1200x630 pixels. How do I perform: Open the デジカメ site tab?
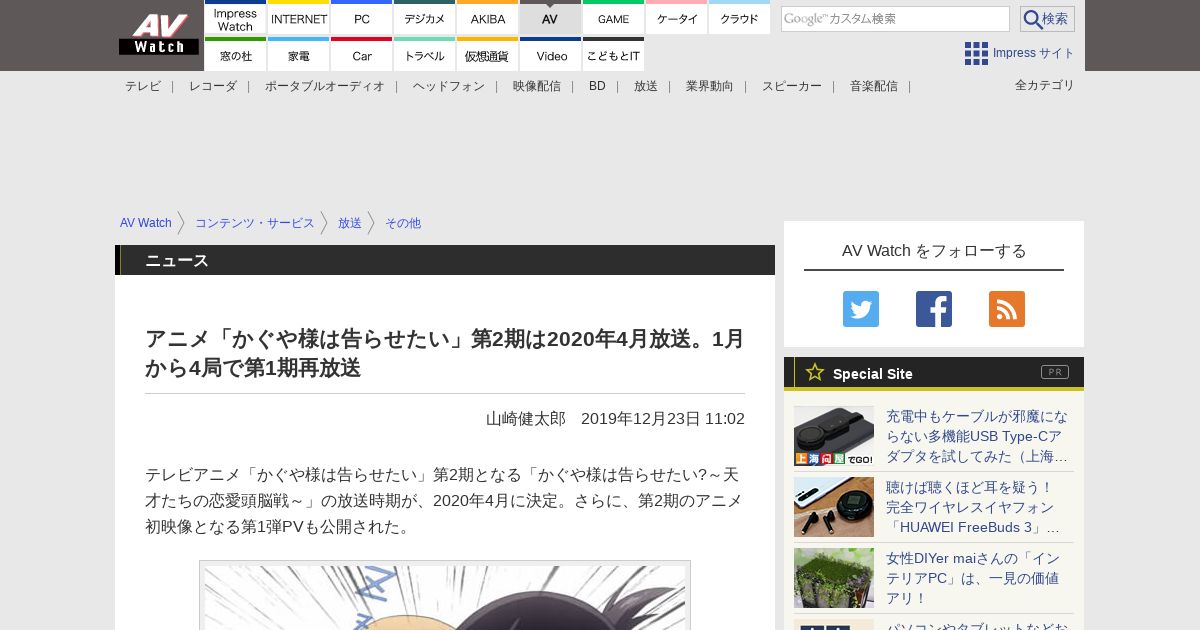pos(425,18)
